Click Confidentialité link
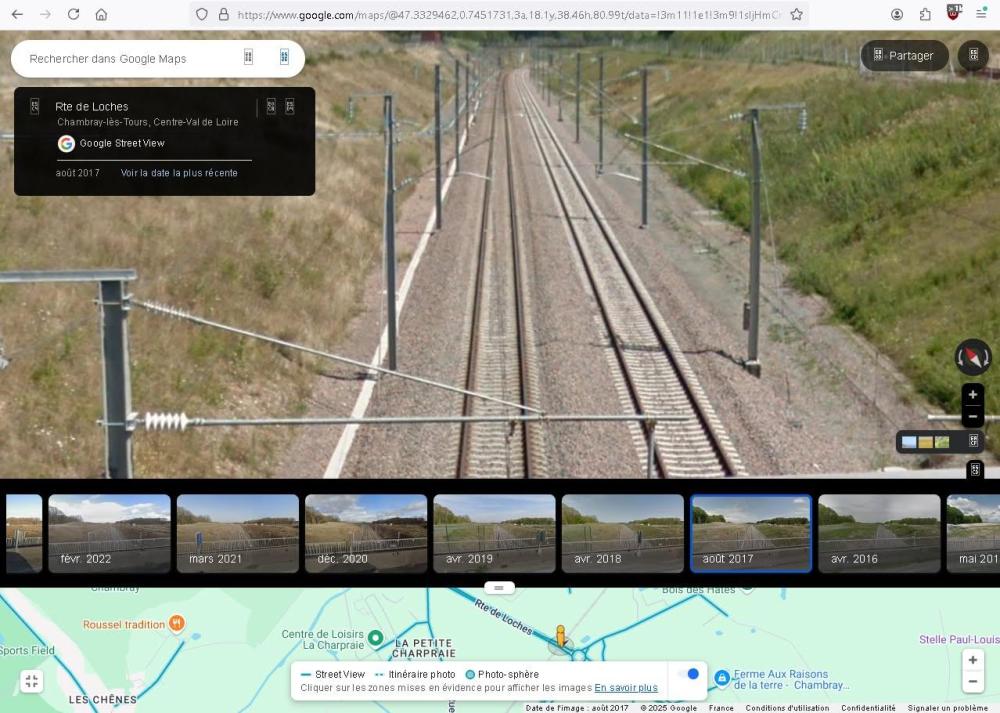The image size is (1000, 713). [x=868, y=708]
